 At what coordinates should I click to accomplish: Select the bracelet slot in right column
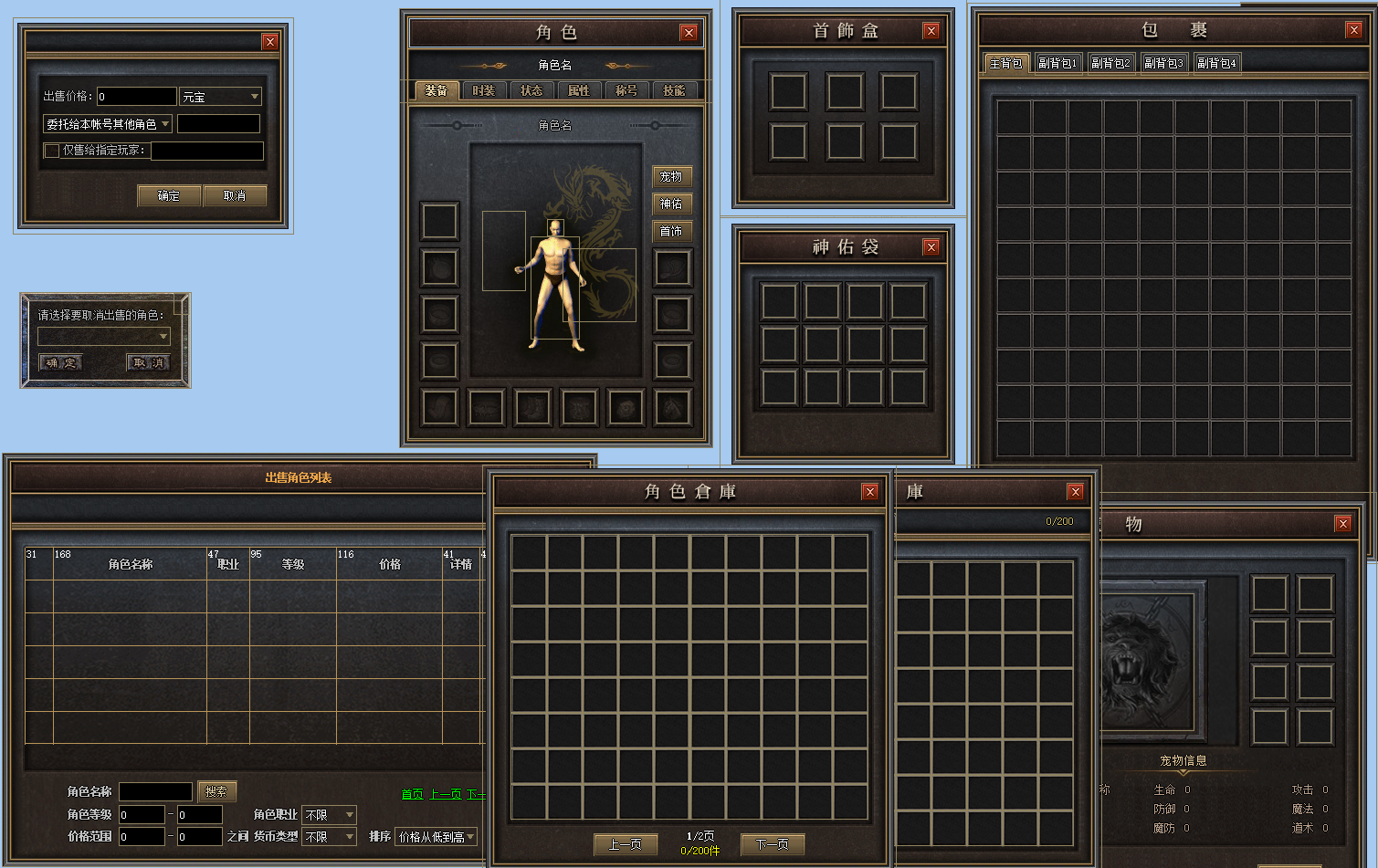click(673, 315)
